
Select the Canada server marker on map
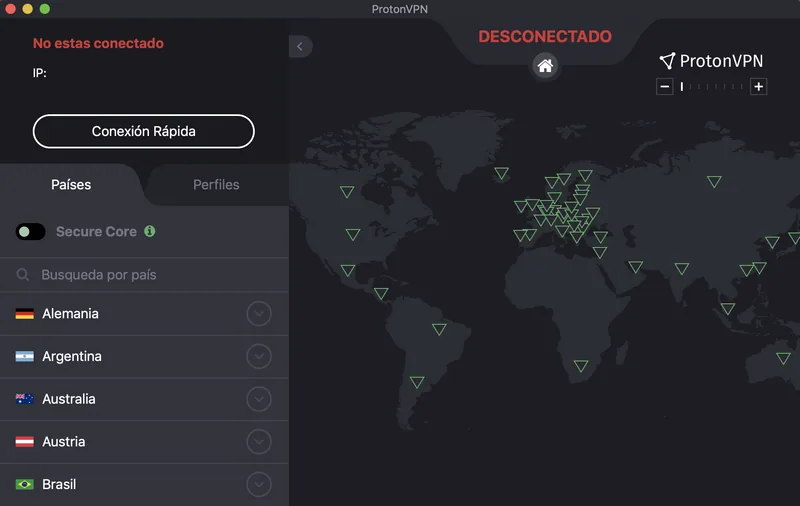(347, 192)
